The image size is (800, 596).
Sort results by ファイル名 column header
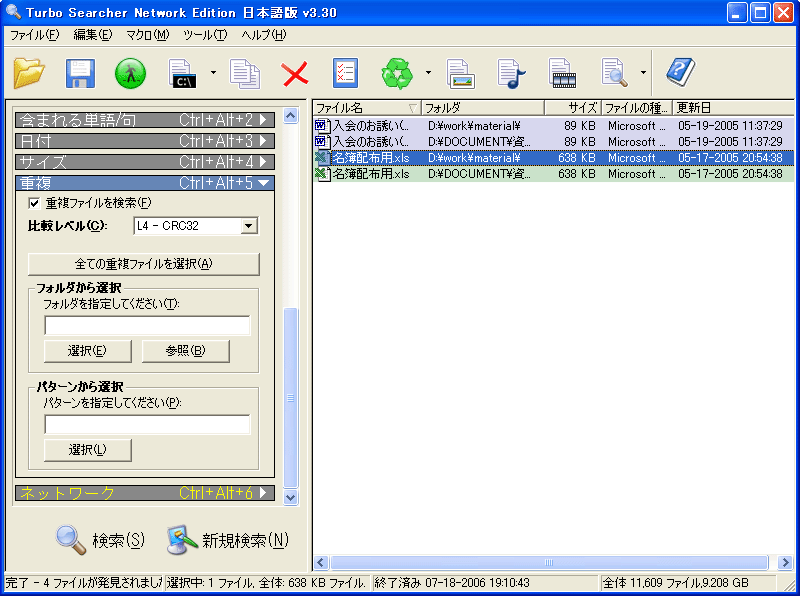click(x=366, y=108)
